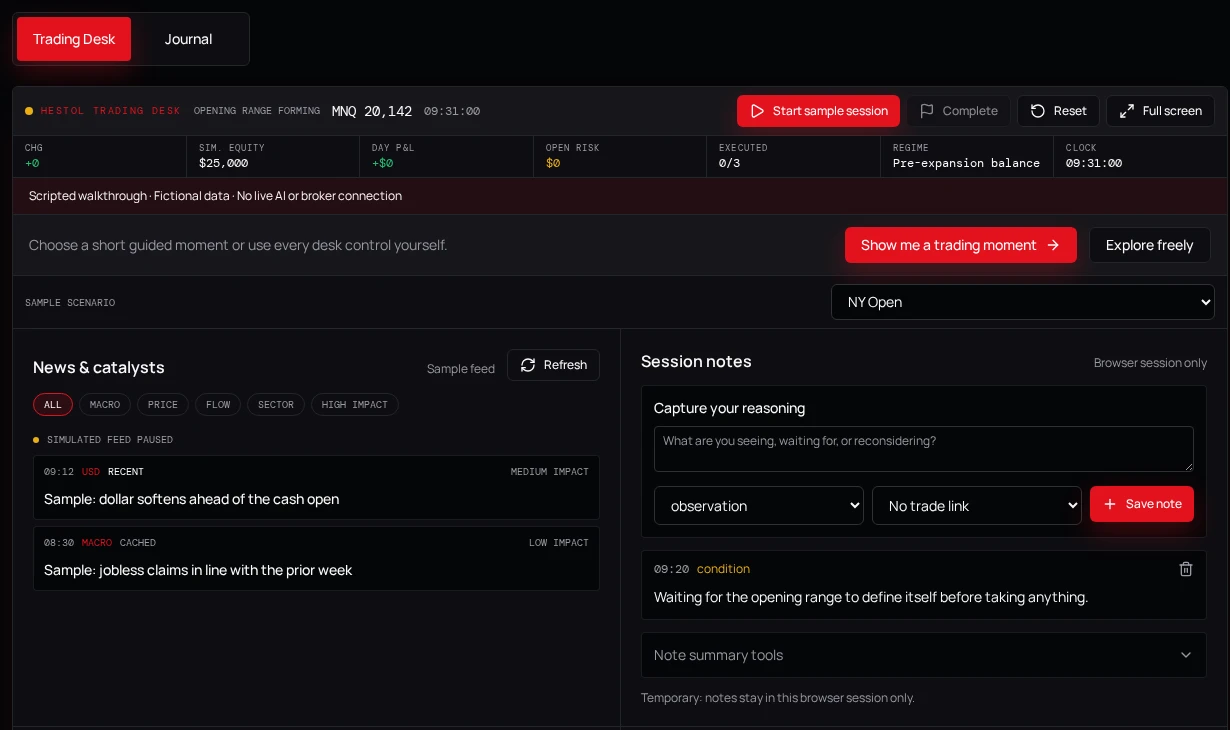Image resolution: width=1230 pixels, height=730 pixels.
Task: Click the play icon in Start sample session
Action: (x=757, y=111)
